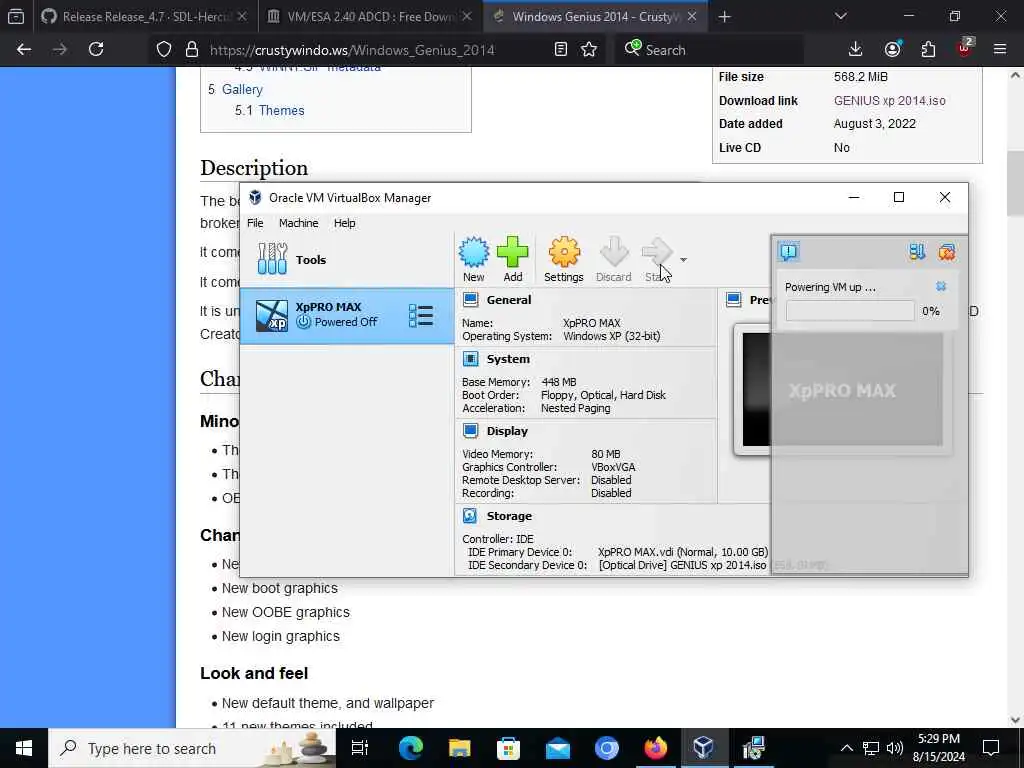The height and width of the screenshot is (768, 1024).
Task: Open the Firefox extensions puzzle icon
Action: tap(928, 49)
